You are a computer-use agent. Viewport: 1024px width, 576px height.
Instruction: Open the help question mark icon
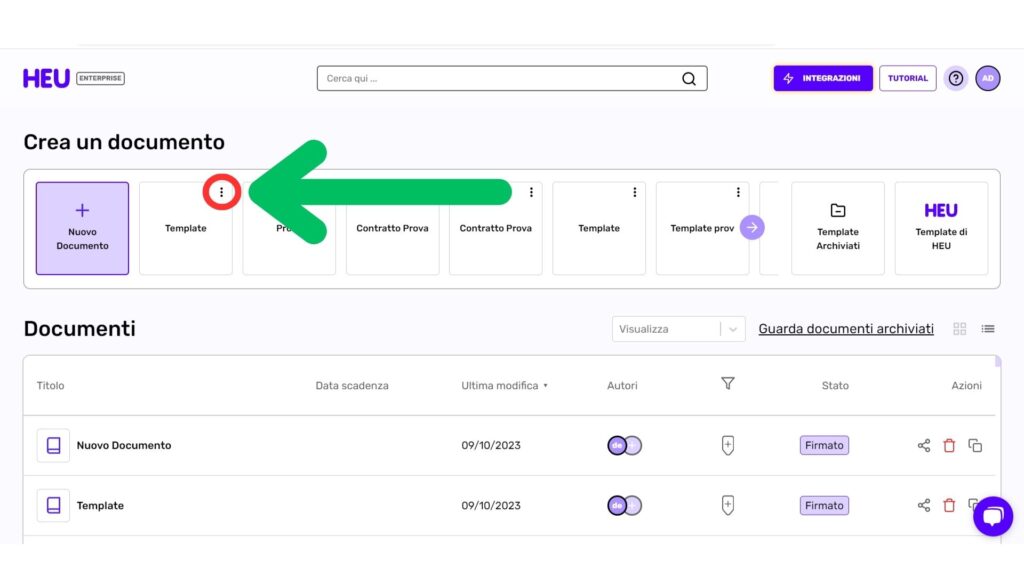[x=956, y=78]
